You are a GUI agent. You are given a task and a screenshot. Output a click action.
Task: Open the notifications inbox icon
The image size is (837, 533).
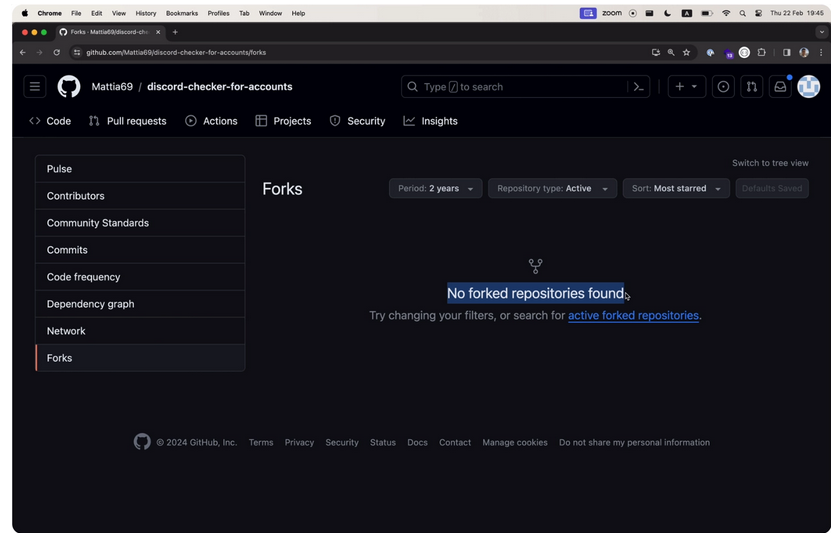click(x=780, y=87)
